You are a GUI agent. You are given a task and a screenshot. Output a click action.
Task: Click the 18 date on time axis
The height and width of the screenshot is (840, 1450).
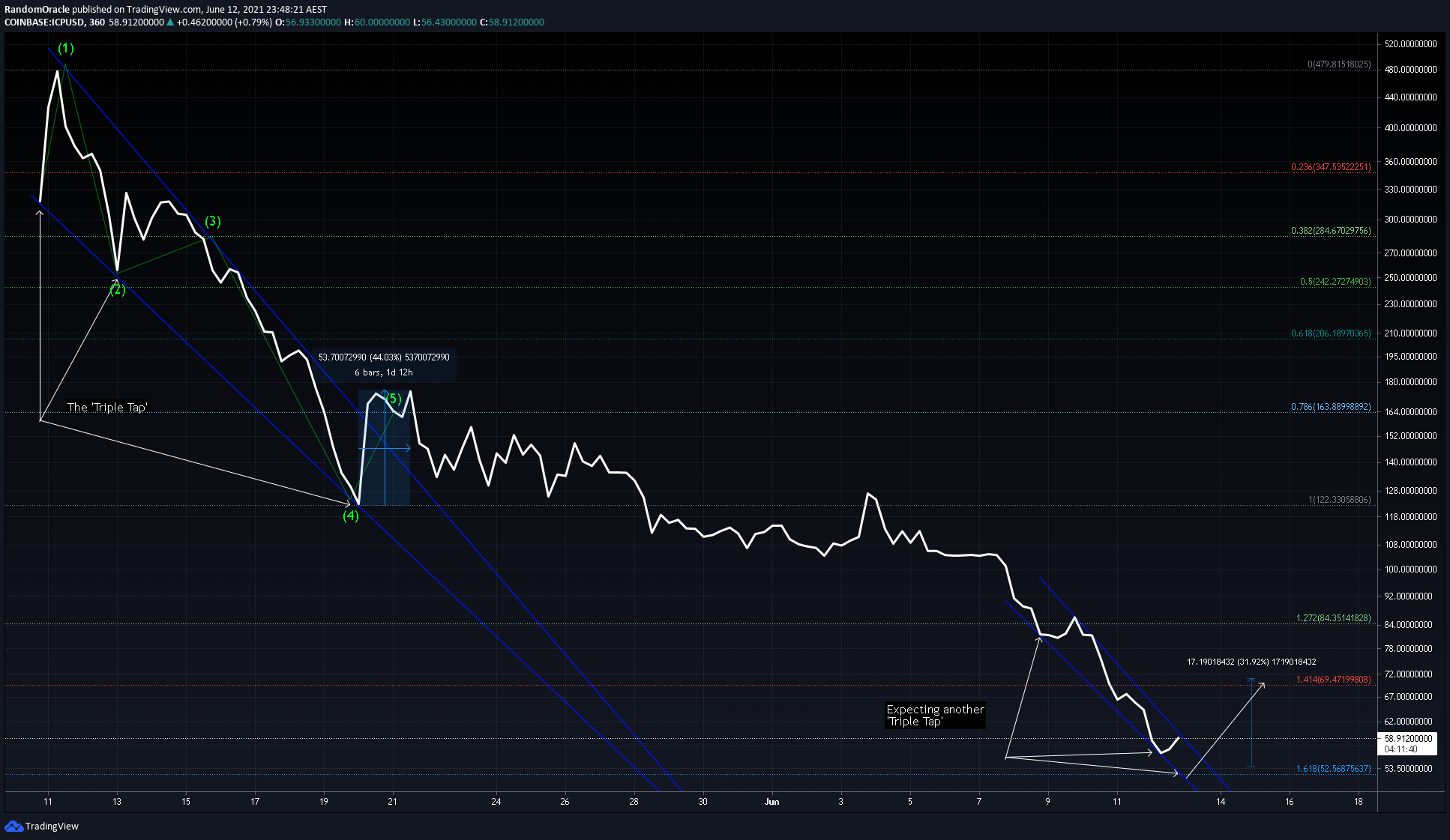pyautogui.click(x=1359, y=802)
